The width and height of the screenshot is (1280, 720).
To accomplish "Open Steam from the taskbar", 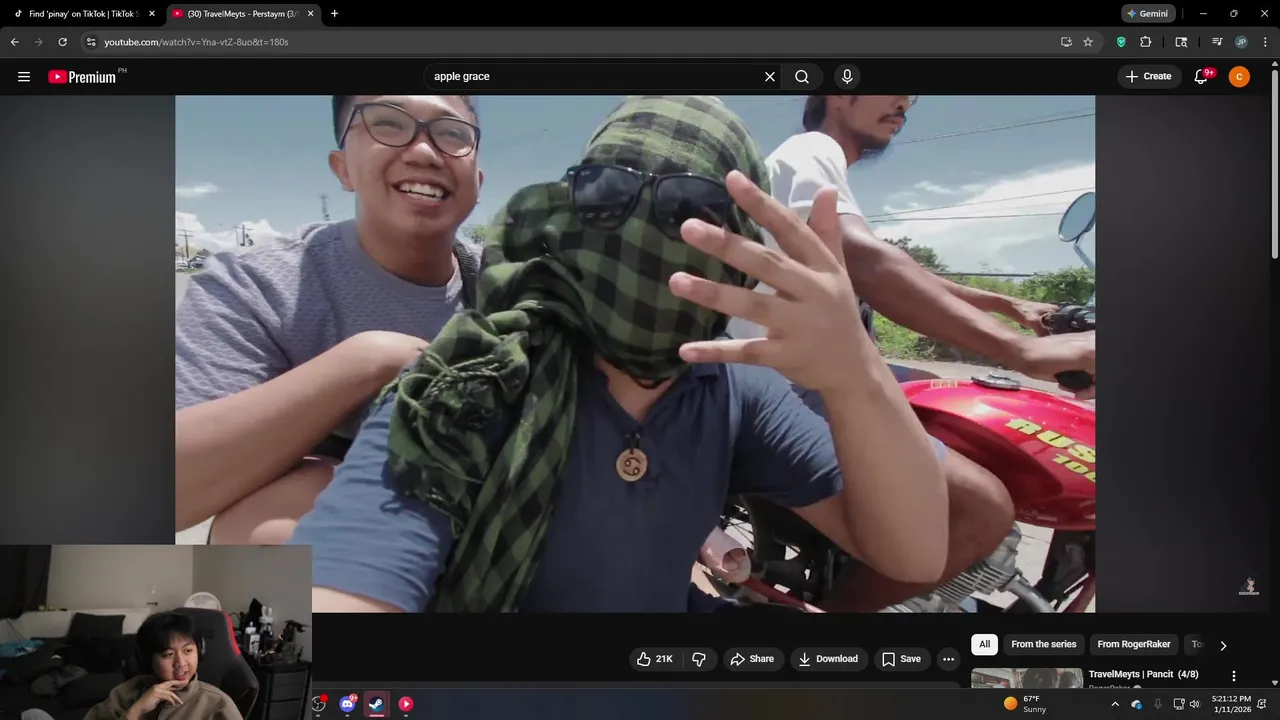I will coord(376,704).
